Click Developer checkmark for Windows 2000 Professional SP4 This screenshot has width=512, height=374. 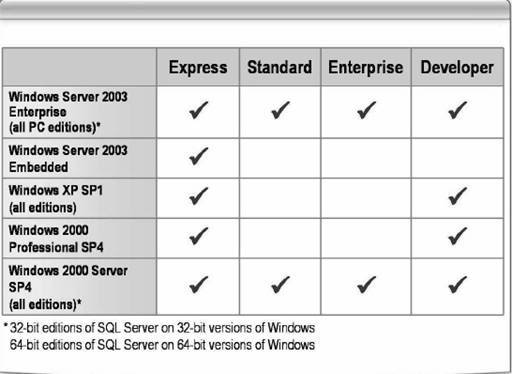coord(457,236)
